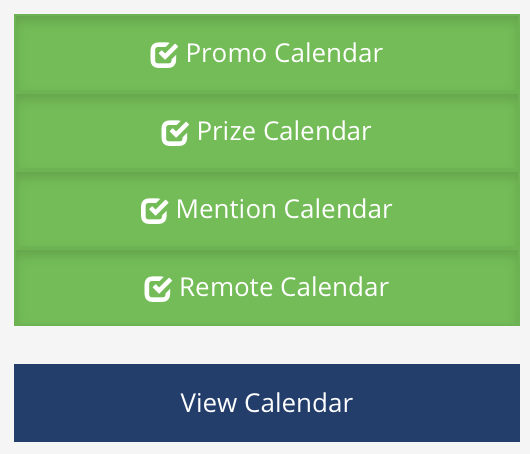Uncheck the checkbox beside Remote Calendar
530x454 pixels.
pos(158,289)
